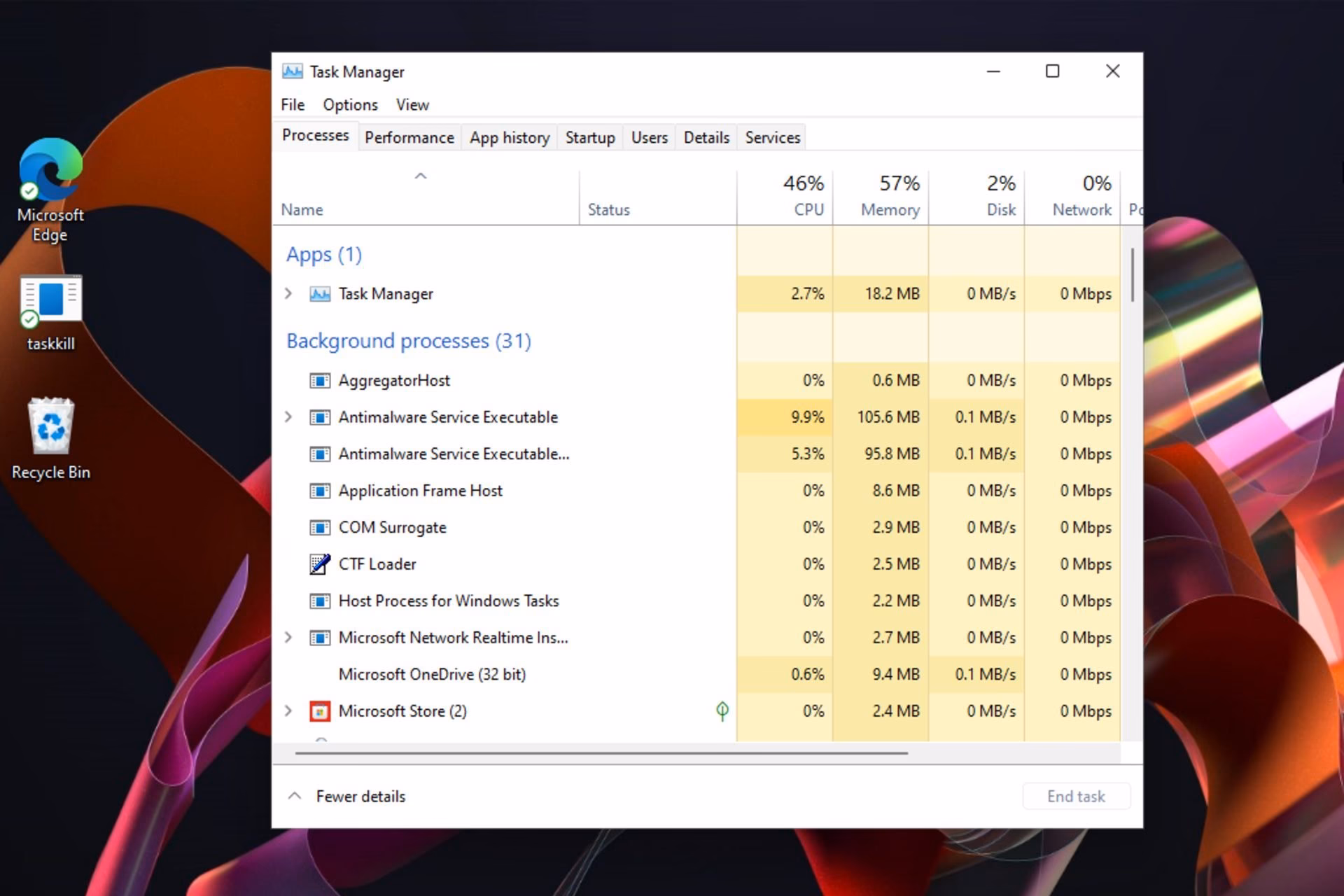1344x896 pixels.
Task: Click the 105.6 MB memory value
Action: pyautogui.click(x=888, y=417)
